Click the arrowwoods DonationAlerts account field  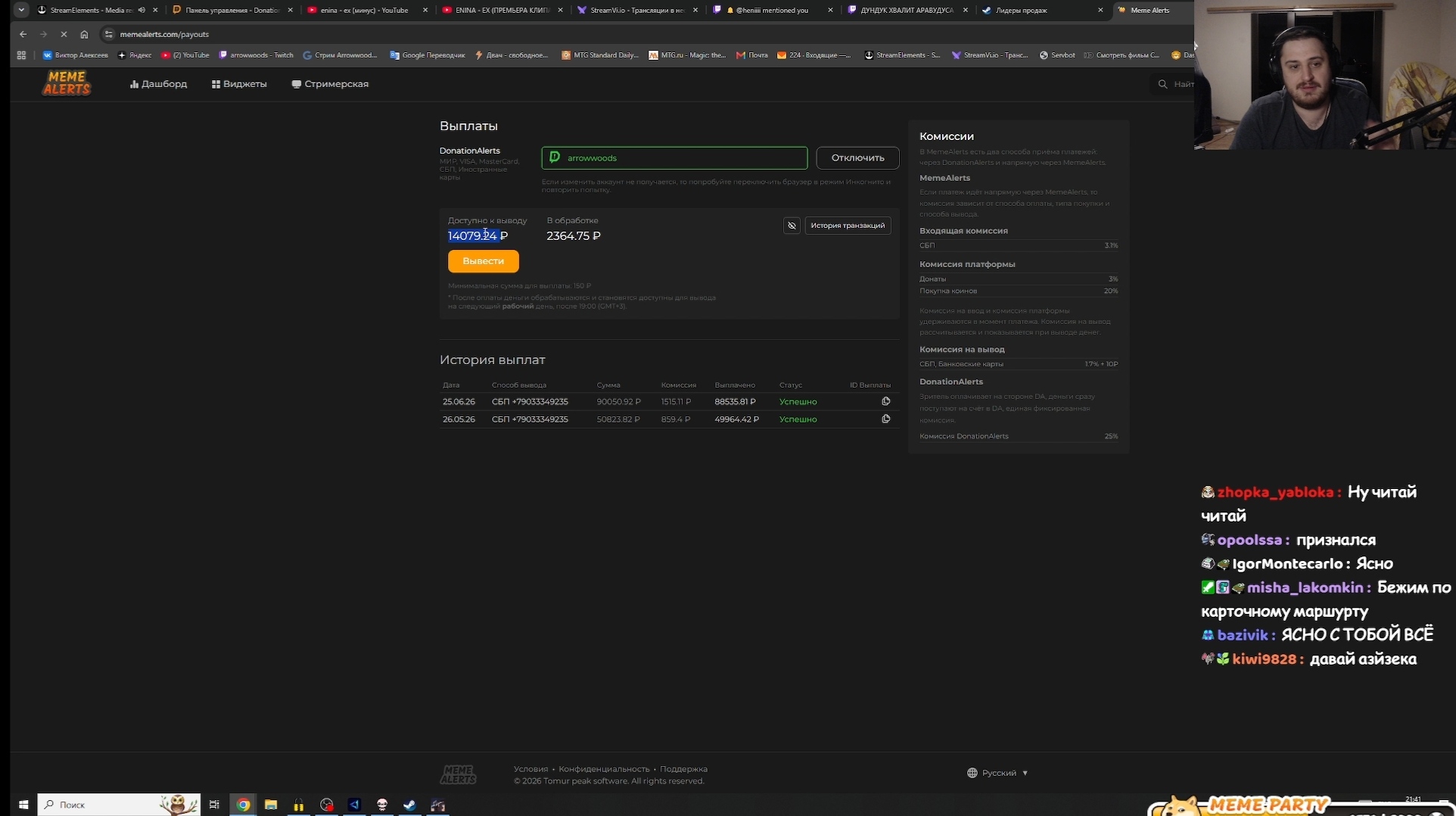pos(674,157)
